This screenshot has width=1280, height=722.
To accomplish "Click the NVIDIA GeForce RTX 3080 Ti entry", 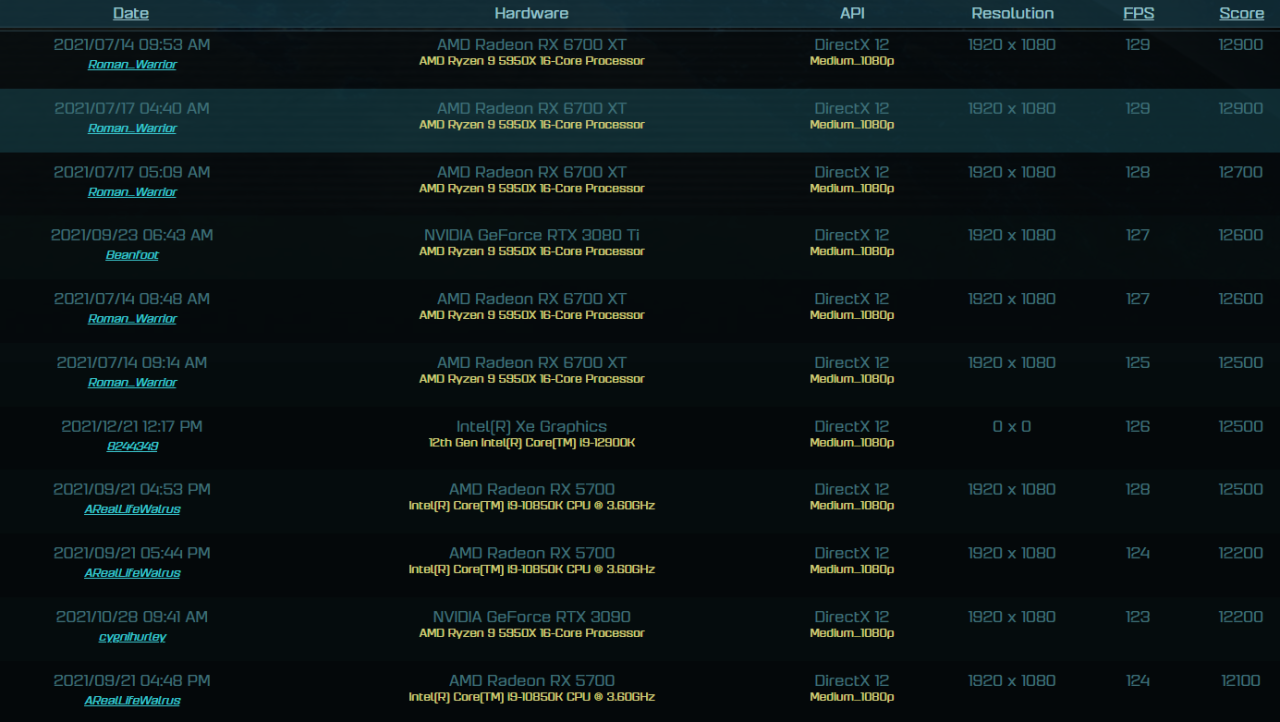I will [x=531, y=235].
